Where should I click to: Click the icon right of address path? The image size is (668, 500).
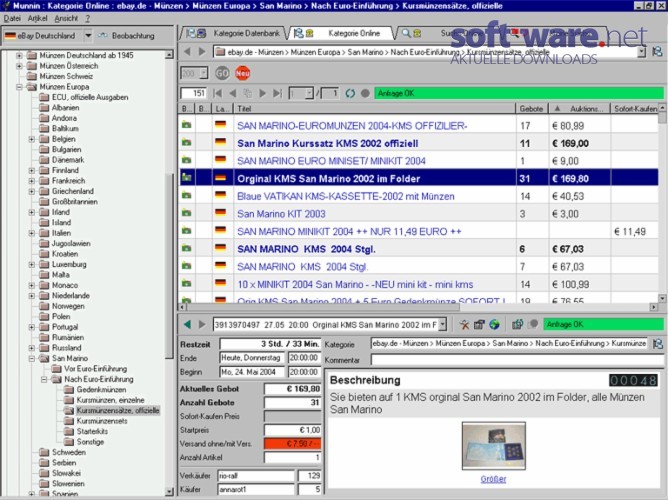[657, 52]
